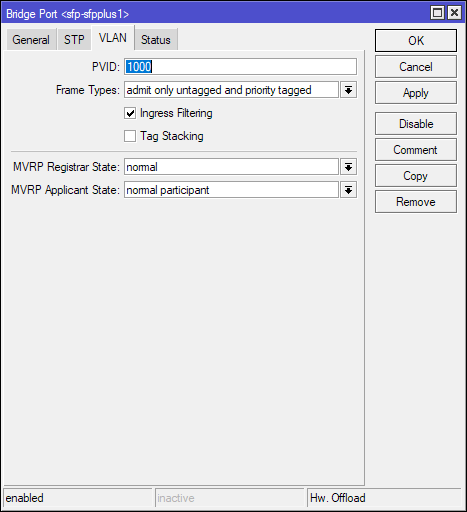The height and width of the screenshot is (512, 467).
Task: Add a Comment to the port
Action: [416, 150]
